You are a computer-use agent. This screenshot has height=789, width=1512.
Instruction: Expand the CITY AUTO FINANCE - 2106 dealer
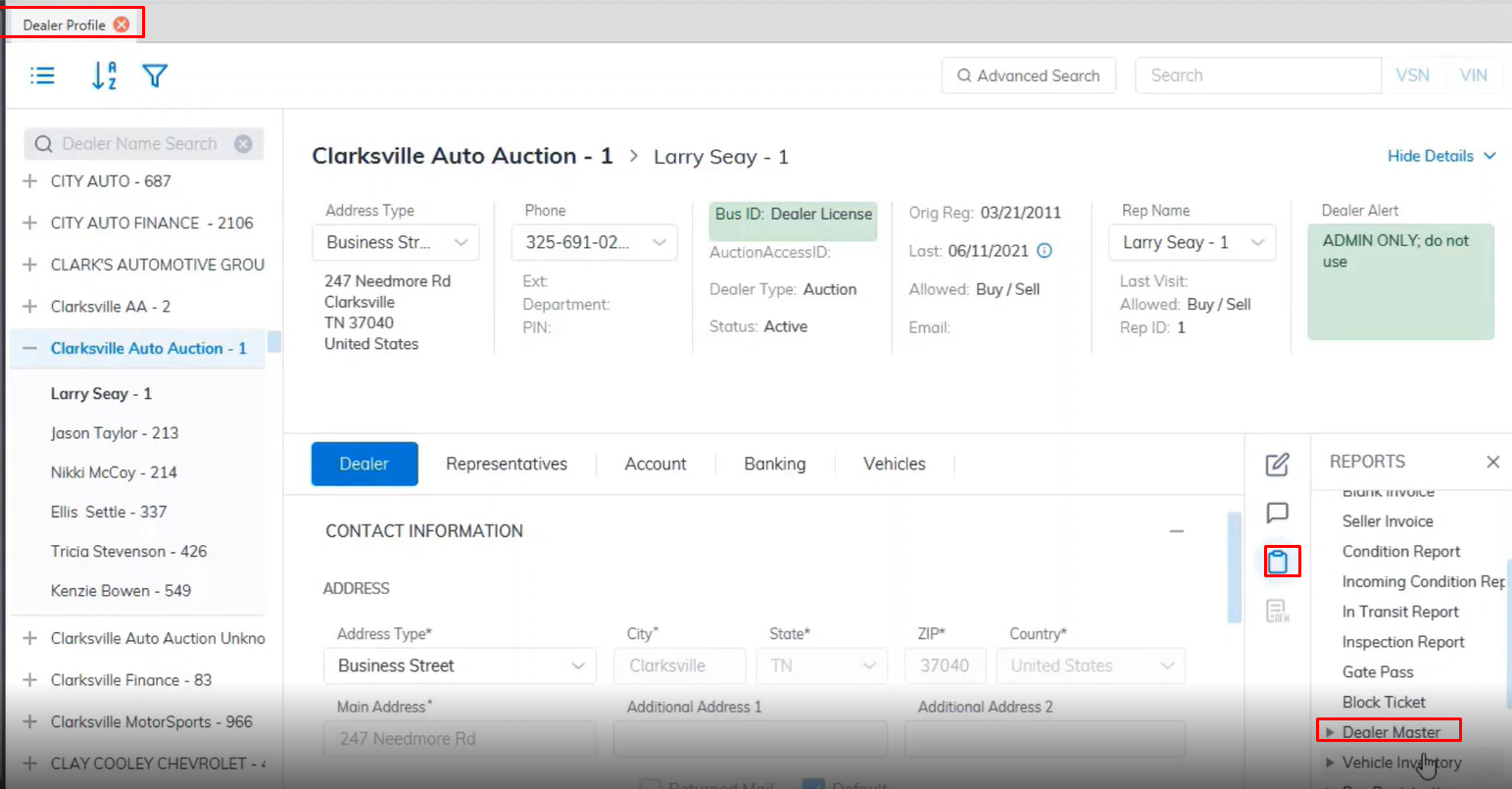(x=29, y=223)
